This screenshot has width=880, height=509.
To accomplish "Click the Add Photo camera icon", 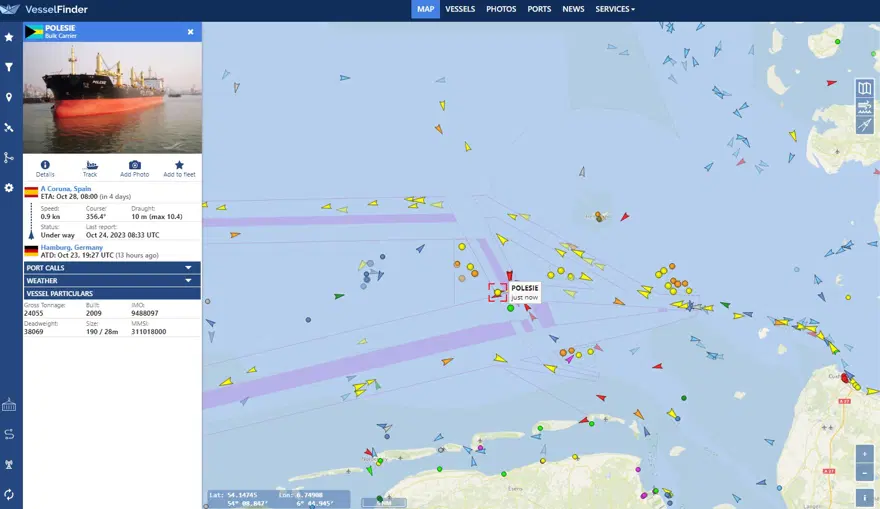I will click(135, 165).
